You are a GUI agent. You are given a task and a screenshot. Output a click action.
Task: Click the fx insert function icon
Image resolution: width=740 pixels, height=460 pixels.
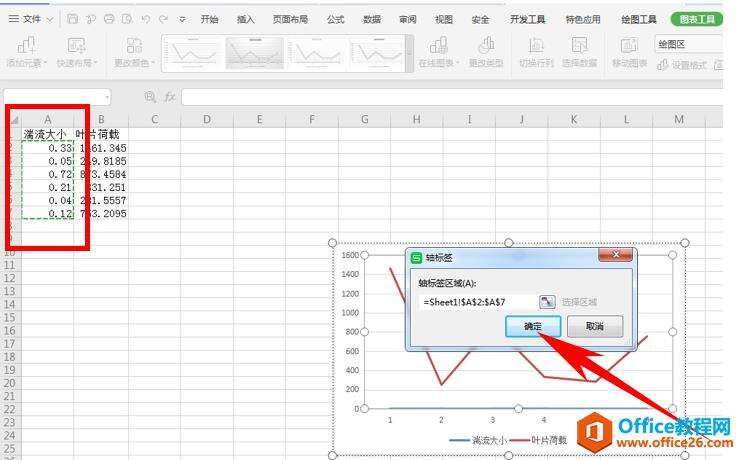(170, 97)
